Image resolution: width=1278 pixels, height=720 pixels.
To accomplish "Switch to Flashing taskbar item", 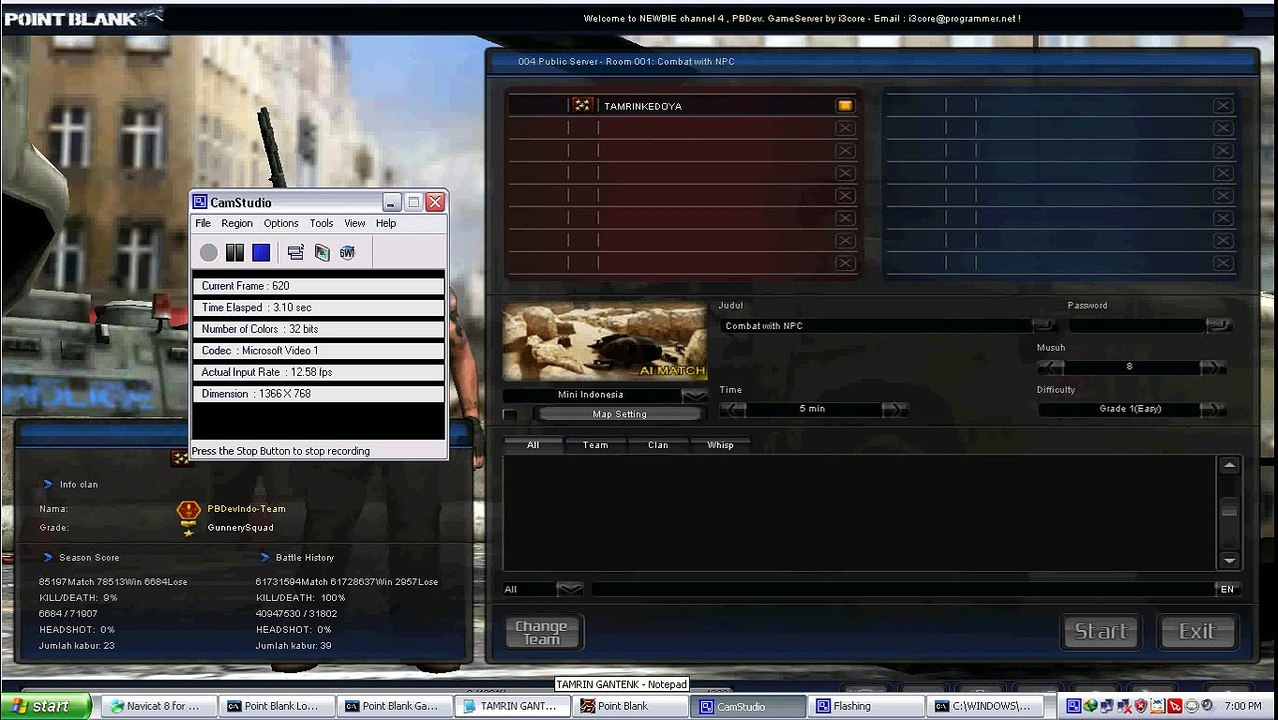I will point(864,706).
